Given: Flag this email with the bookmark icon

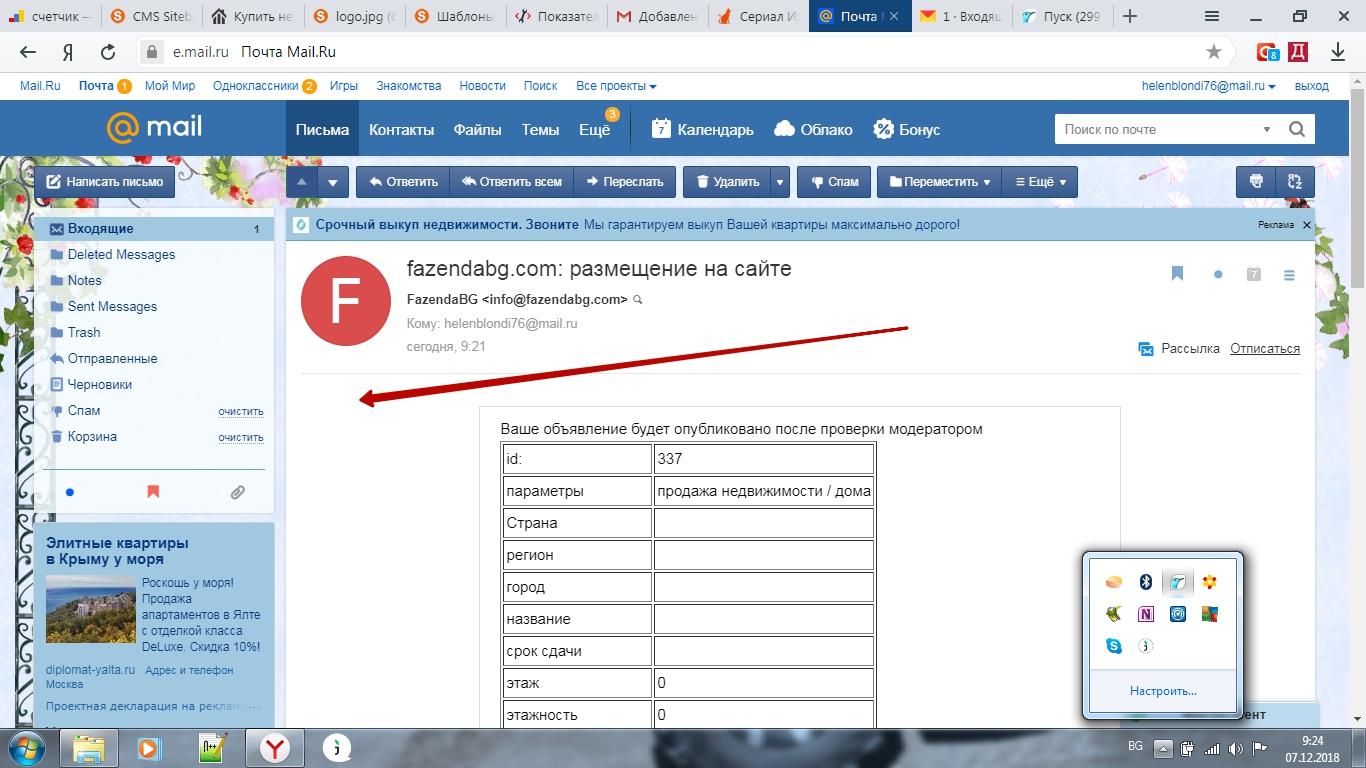Looking at the screenshot, I should tap(1177, 274).
